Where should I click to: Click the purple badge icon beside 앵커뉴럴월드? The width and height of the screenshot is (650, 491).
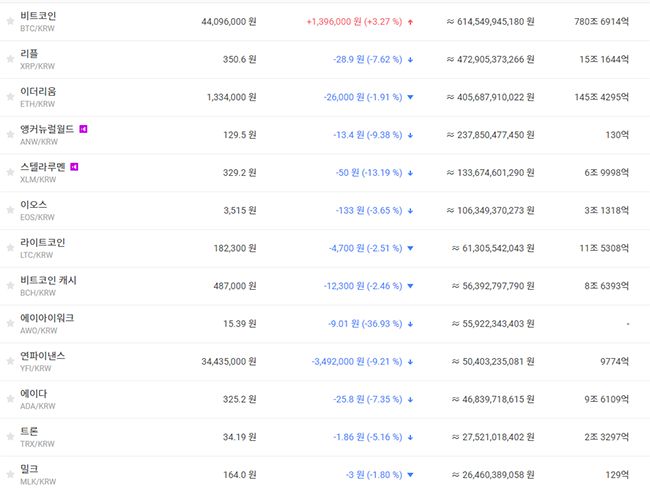tap(84, 129)
